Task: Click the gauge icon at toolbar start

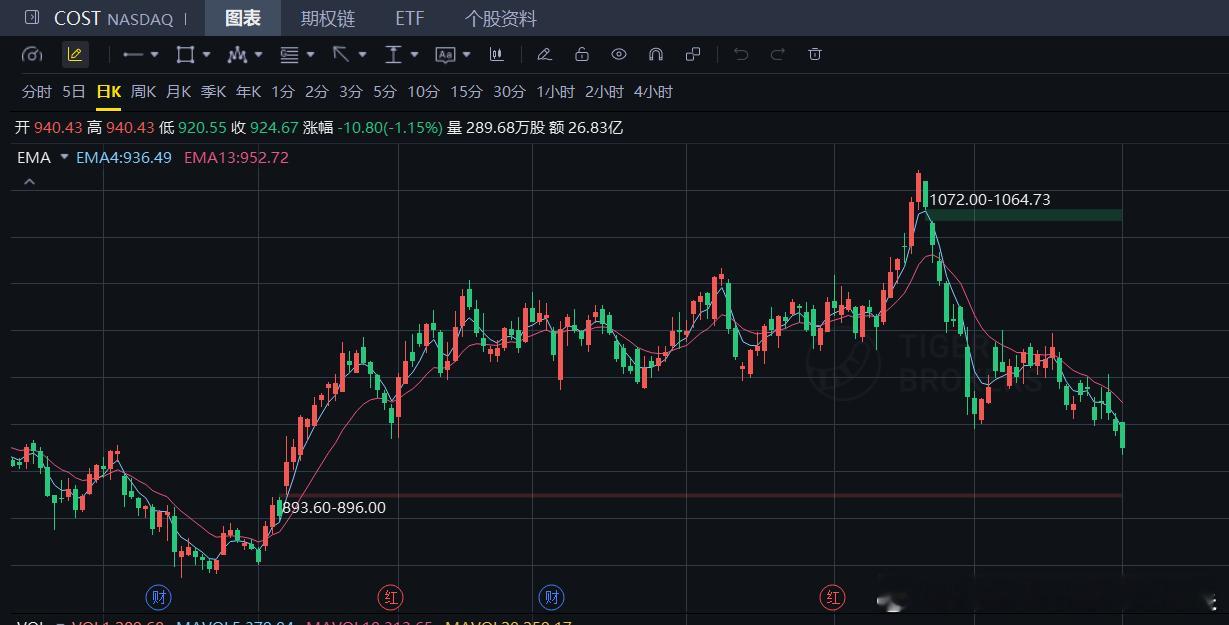Action: (x=32, y=54)
